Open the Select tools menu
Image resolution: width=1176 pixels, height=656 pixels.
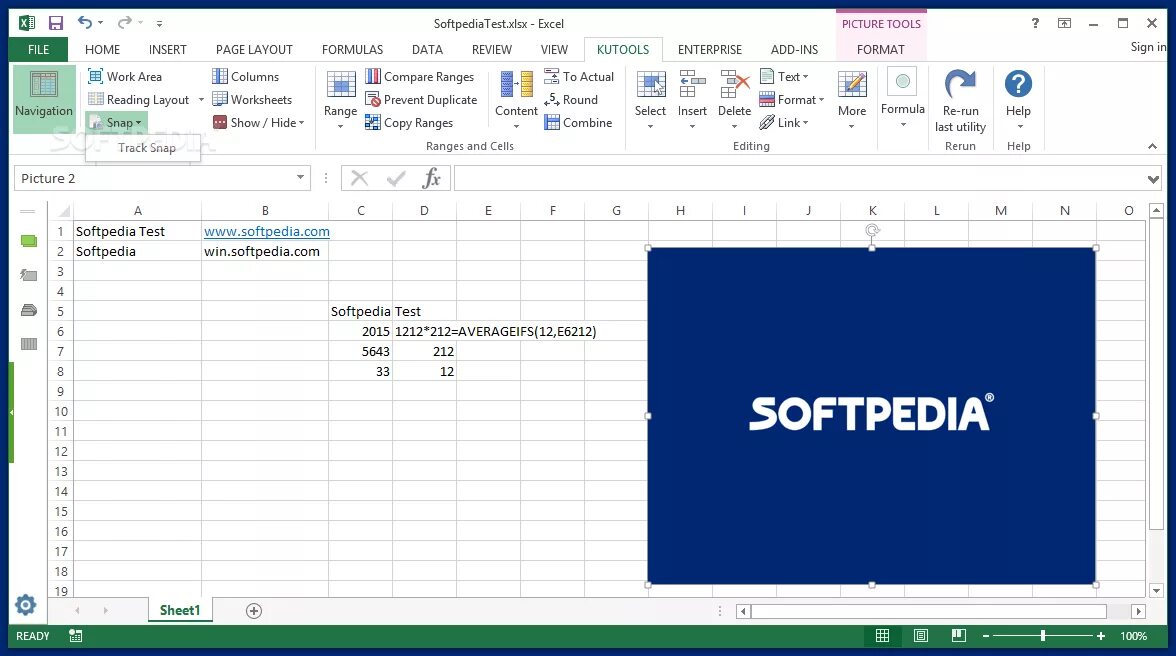point(650,100)
